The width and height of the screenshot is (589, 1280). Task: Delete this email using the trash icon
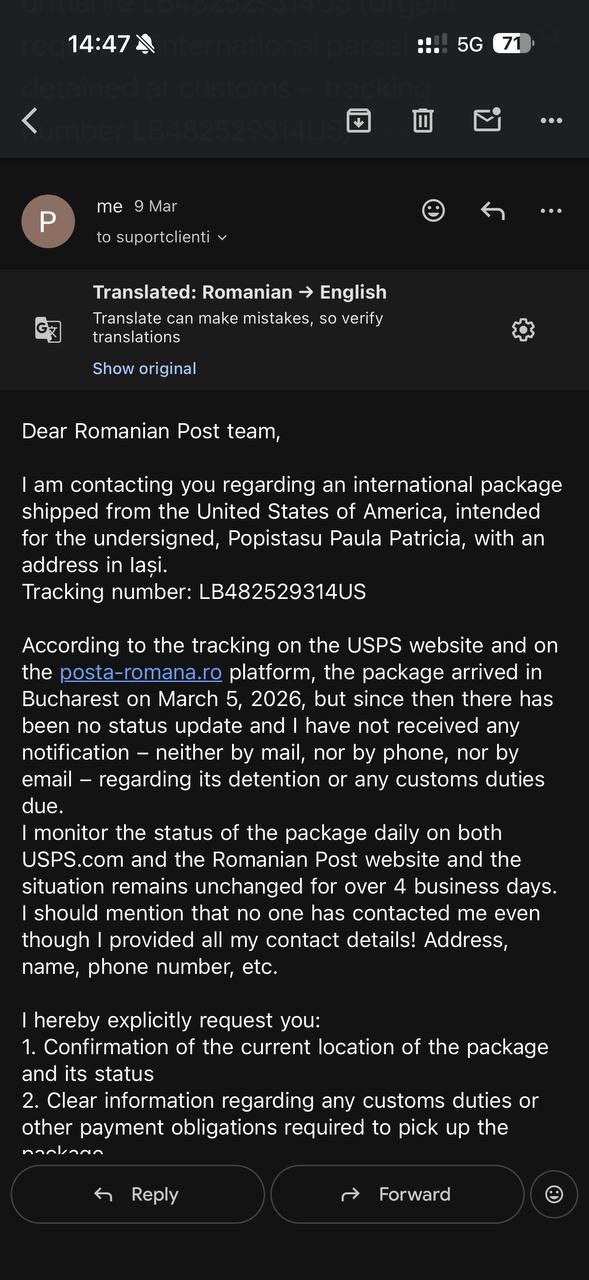tap(422, 119)
